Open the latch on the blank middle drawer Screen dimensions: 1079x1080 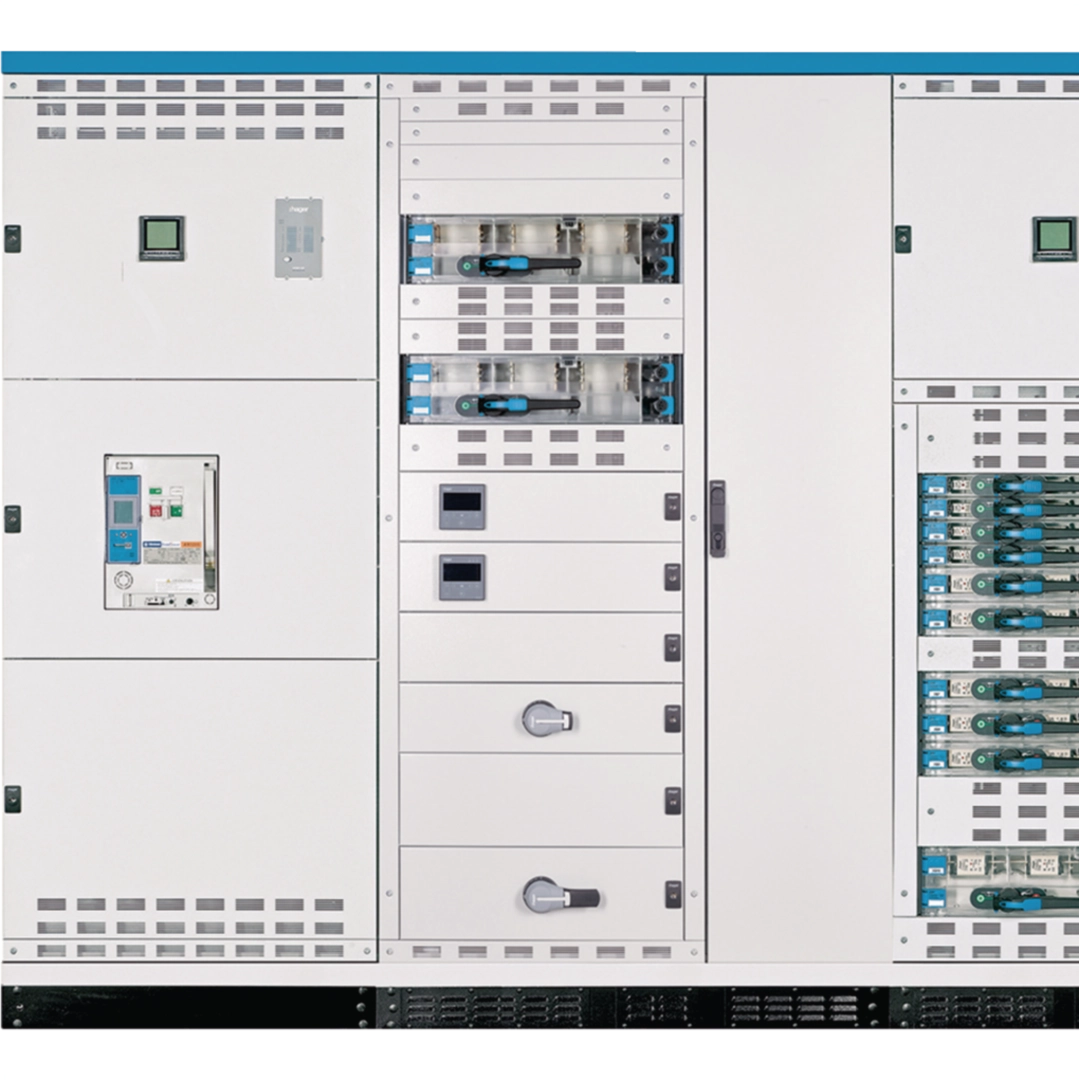(x=673, y=647)
